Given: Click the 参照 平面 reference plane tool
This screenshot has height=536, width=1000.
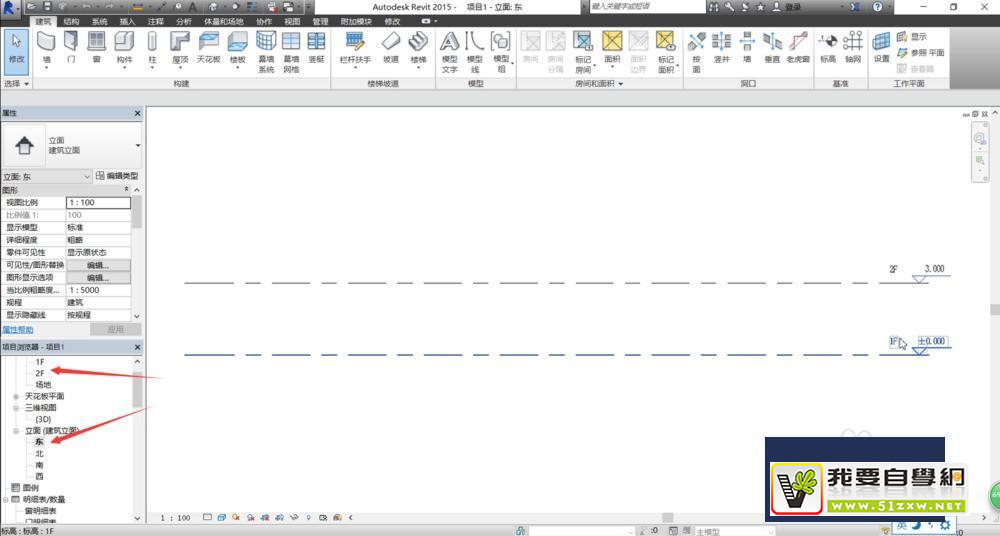Looking at the screenshot, I should (920, 52).
